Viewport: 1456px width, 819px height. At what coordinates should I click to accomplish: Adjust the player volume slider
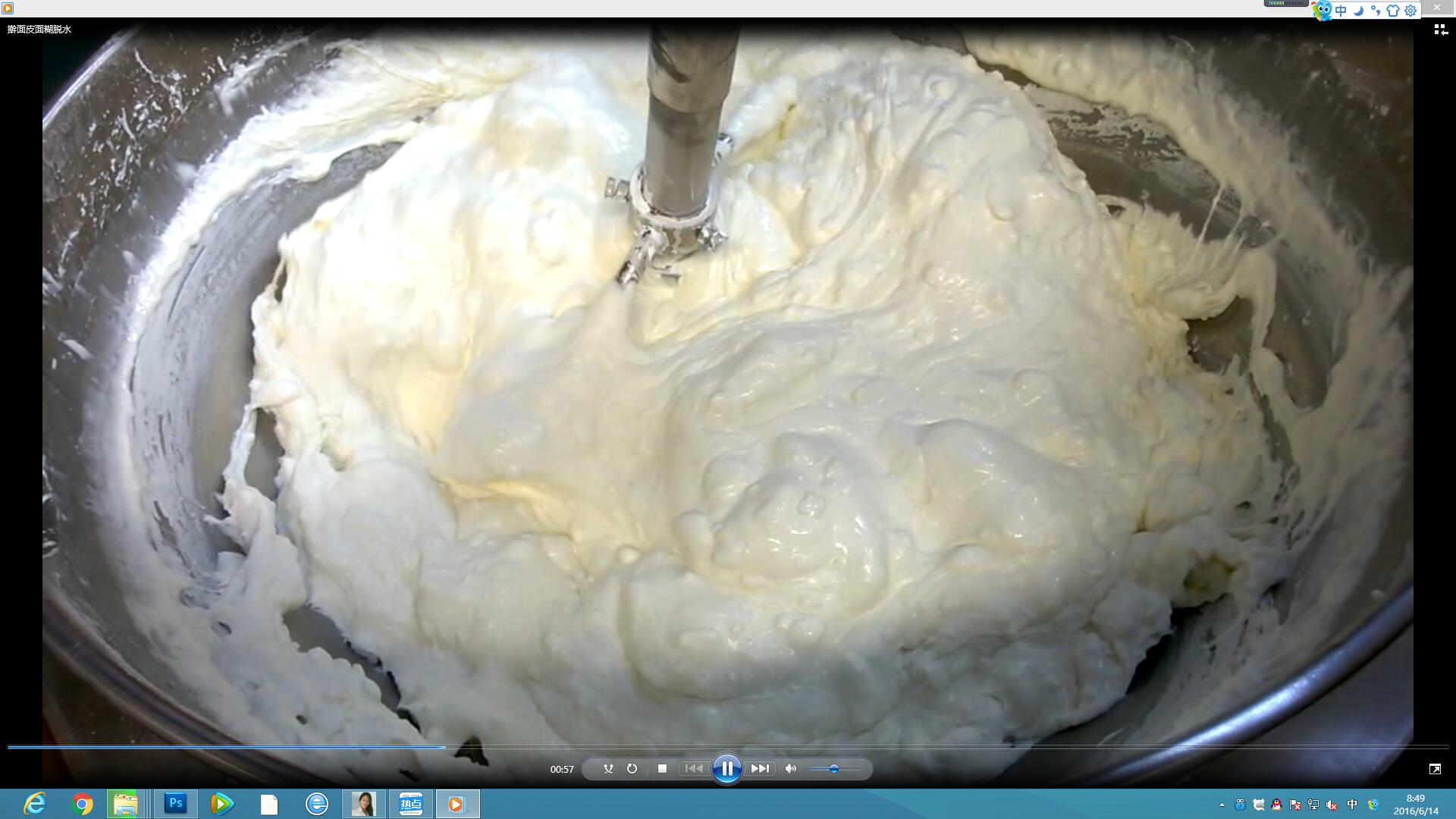point(833,769)
